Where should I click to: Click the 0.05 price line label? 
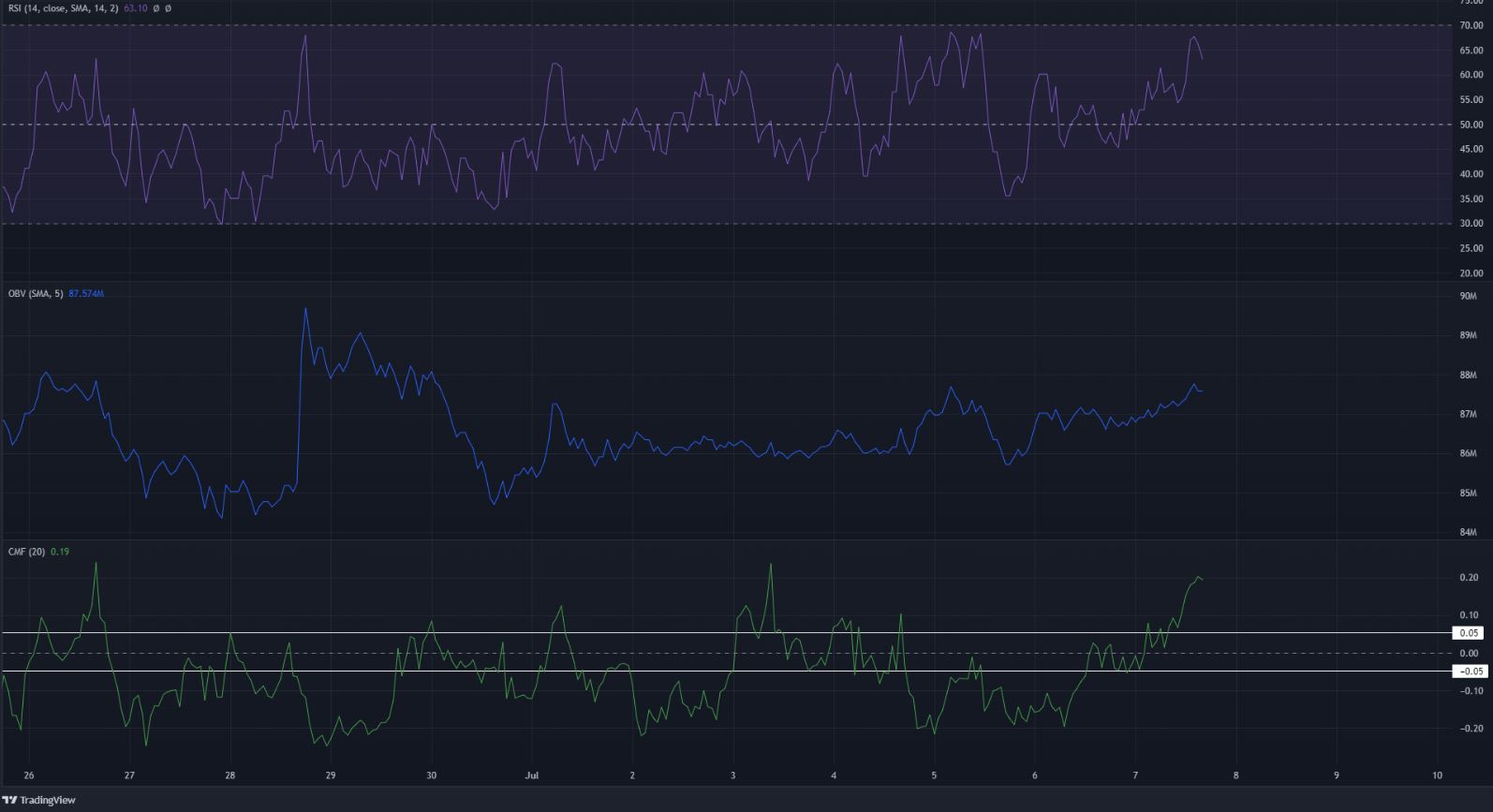click(1469, 633)
